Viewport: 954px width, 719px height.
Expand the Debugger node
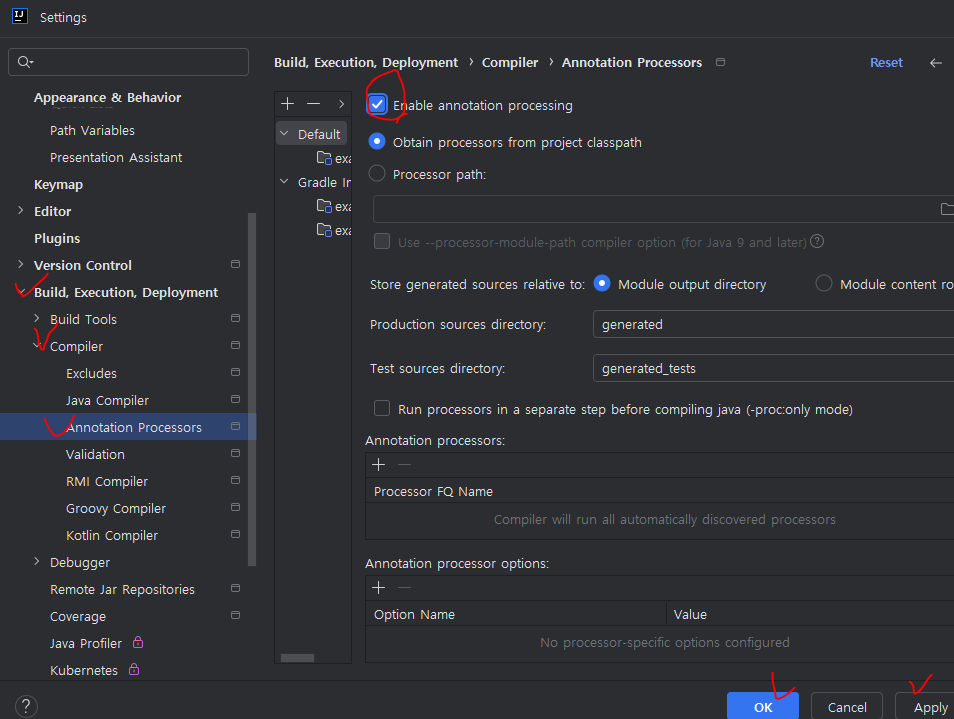coord(37,561)
